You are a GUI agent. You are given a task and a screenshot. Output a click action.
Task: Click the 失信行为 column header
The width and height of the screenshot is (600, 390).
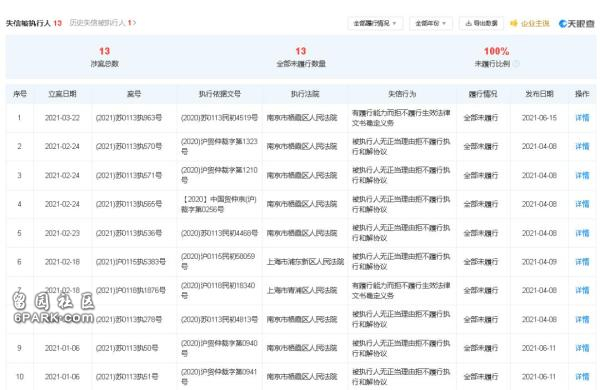pos(402,94)
